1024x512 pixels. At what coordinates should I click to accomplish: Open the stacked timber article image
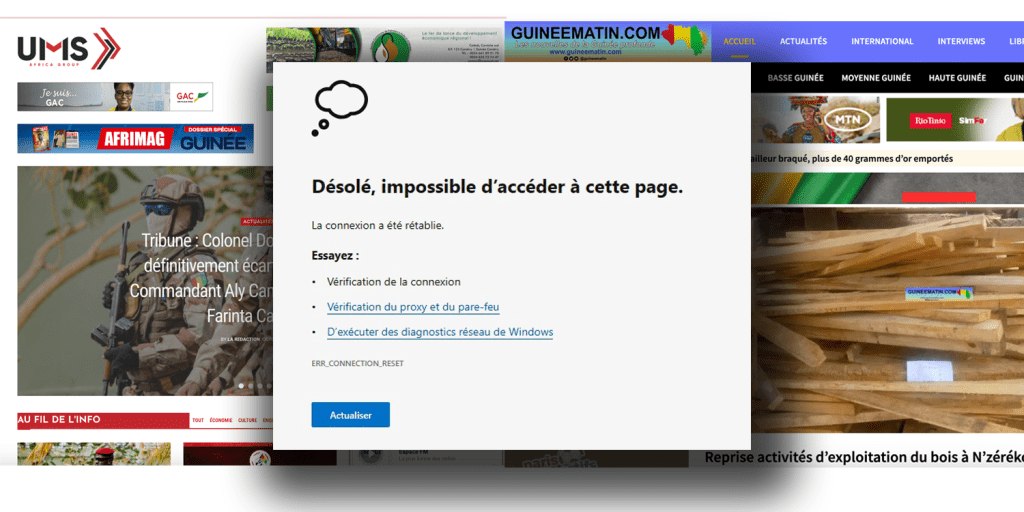[x=886, y=320]
